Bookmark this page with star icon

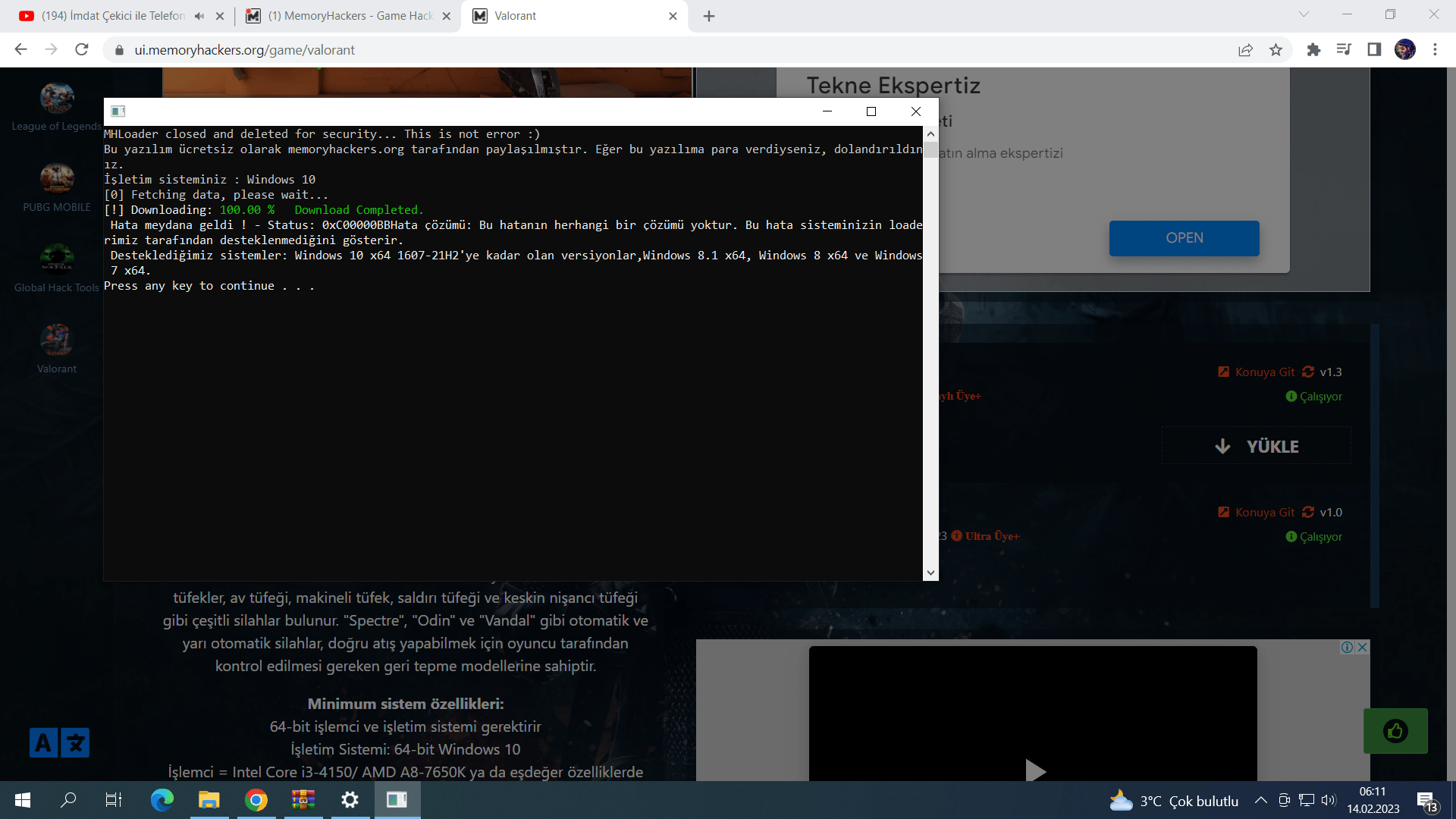pos(1276,49)
